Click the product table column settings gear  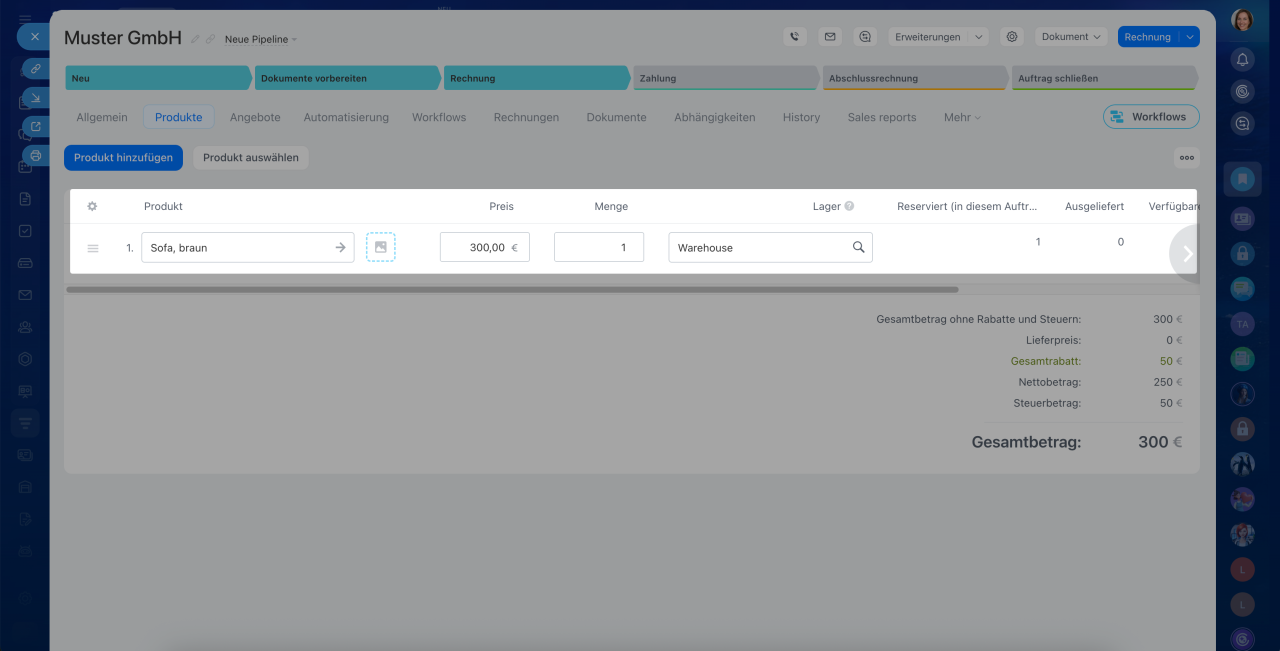click(x=92, y=206)
